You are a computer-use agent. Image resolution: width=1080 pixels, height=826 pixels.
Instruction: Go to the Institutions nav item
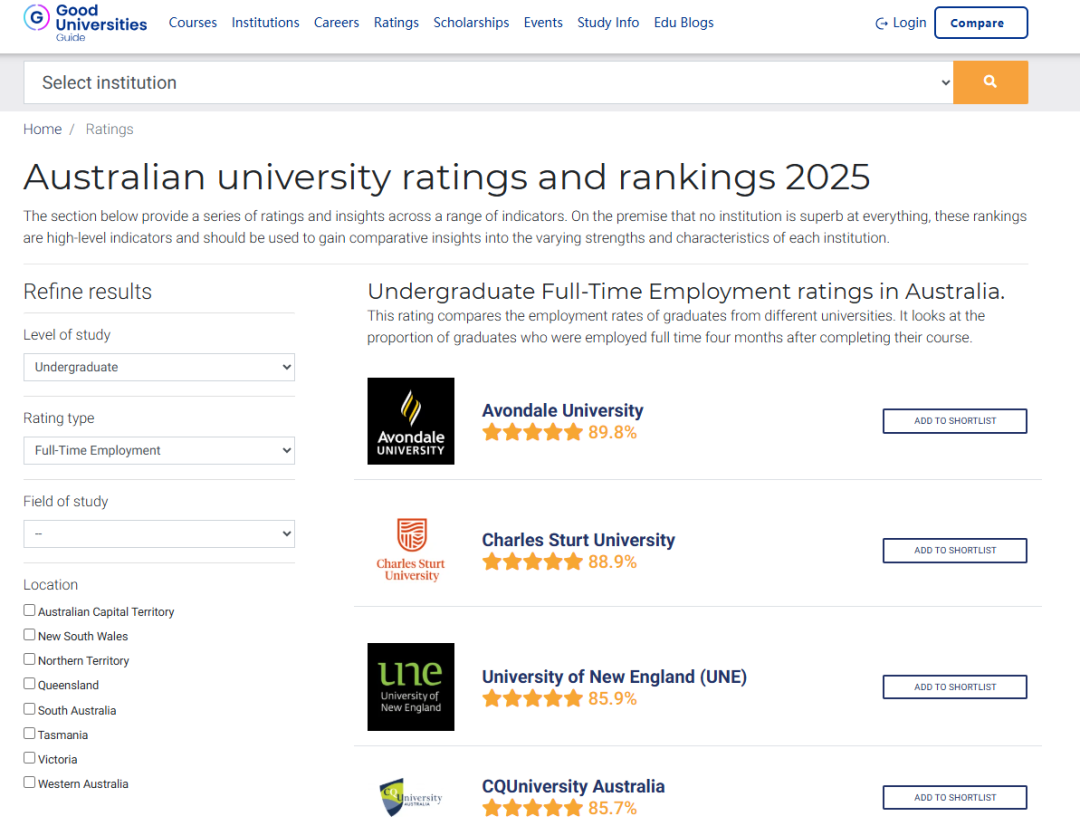coord(265,23)
